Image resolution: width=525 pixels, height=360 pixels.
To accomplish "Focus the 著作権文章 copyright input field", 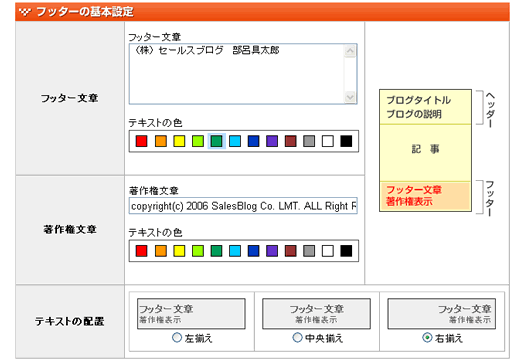I will coord(243,206).
